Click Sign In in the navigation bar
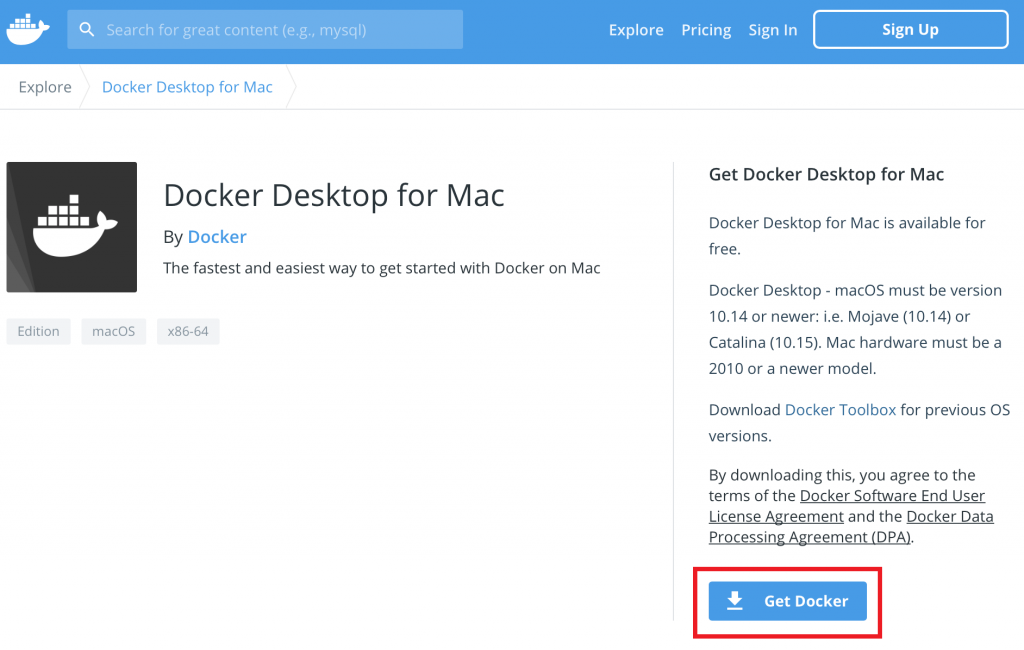 click(772, 29)
